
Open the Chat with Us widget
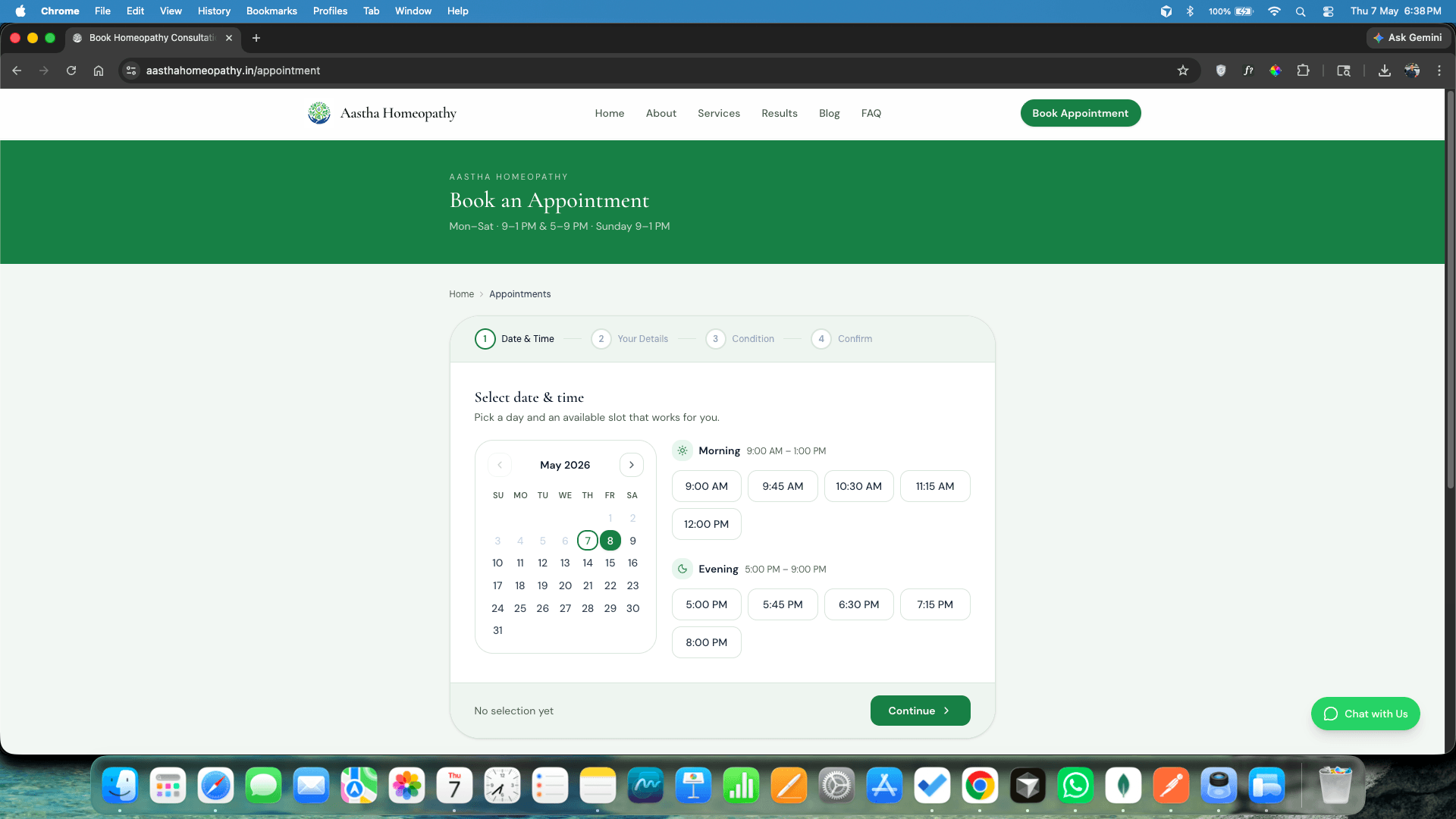[x=1365, y=714]
